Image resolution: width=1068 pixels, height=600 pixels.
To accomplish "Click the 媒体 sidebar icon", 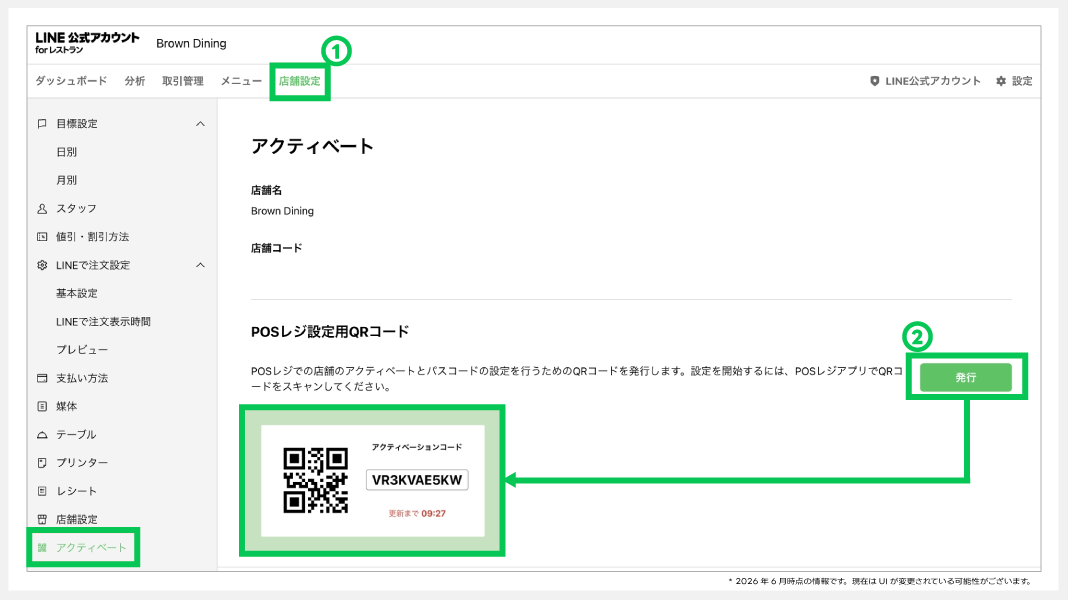I will [42, 407].
